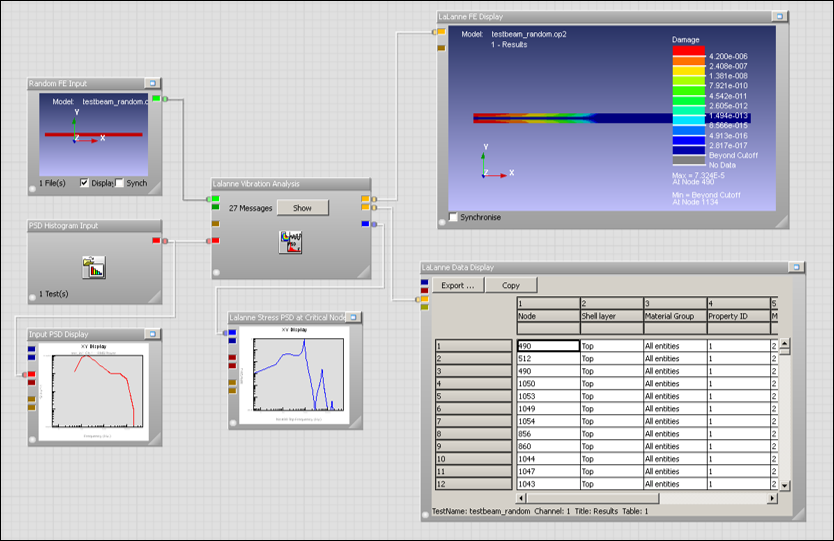Click the red beam model in Random FE Input
Image resolution: width=834 pixels, height=541 pixels.
[94, 135]
